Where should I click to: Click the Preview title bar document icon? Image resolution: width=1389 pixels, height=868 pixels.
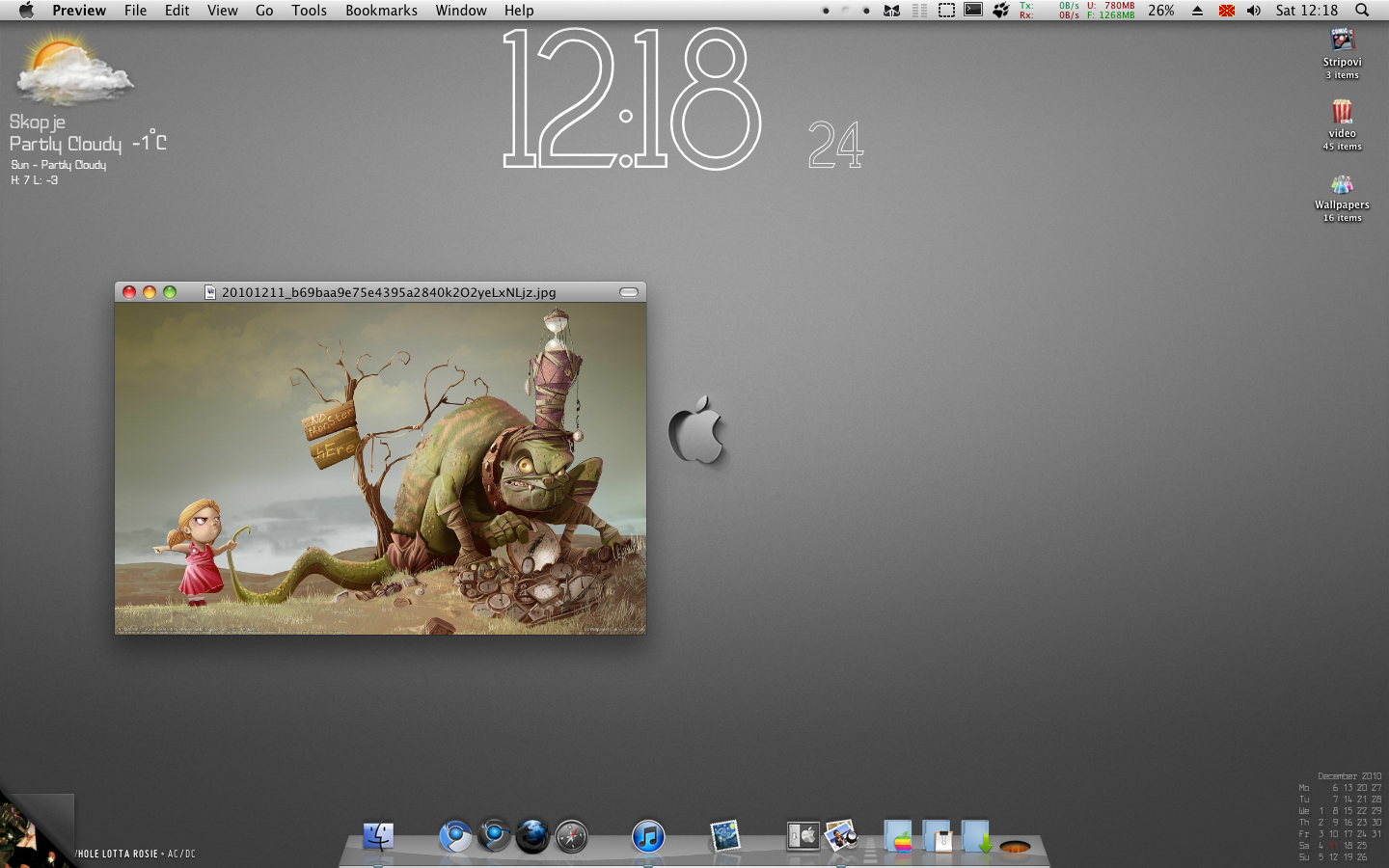(210, 292)
